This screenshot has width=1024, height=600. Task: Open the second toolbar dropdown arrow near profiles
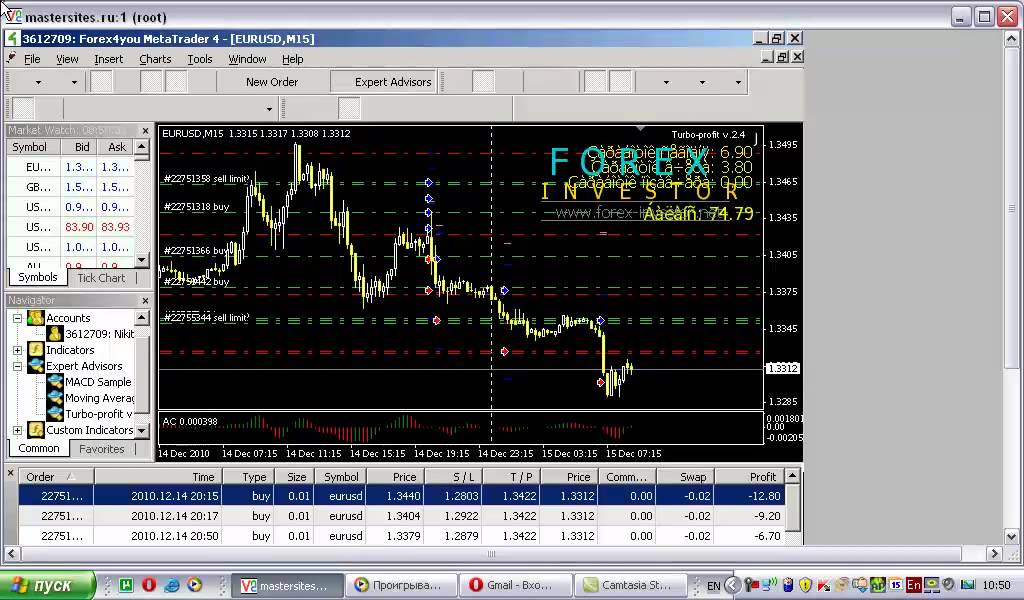[74, 82]
